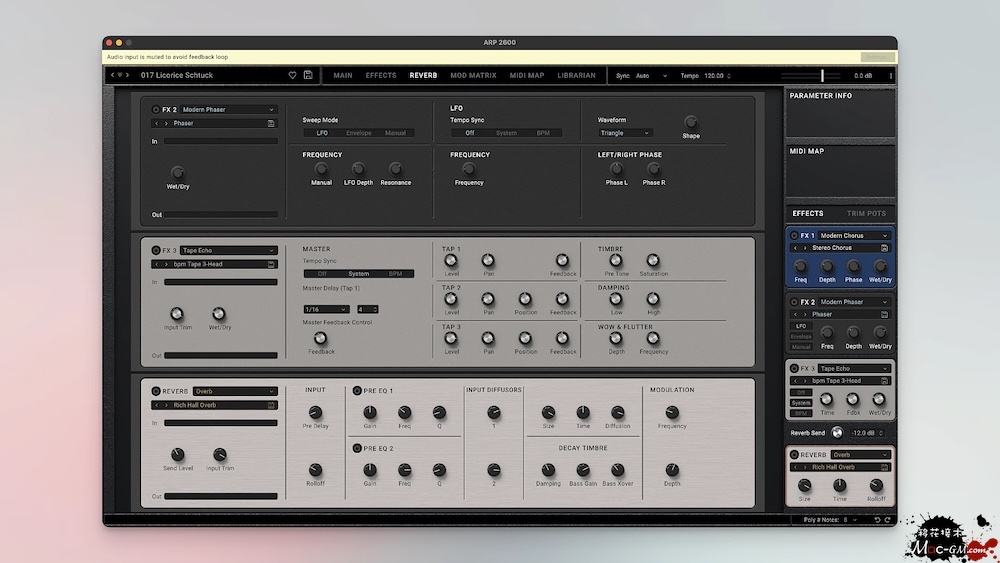Set LFO Tempo Sync to BPM

pos(543,133)
